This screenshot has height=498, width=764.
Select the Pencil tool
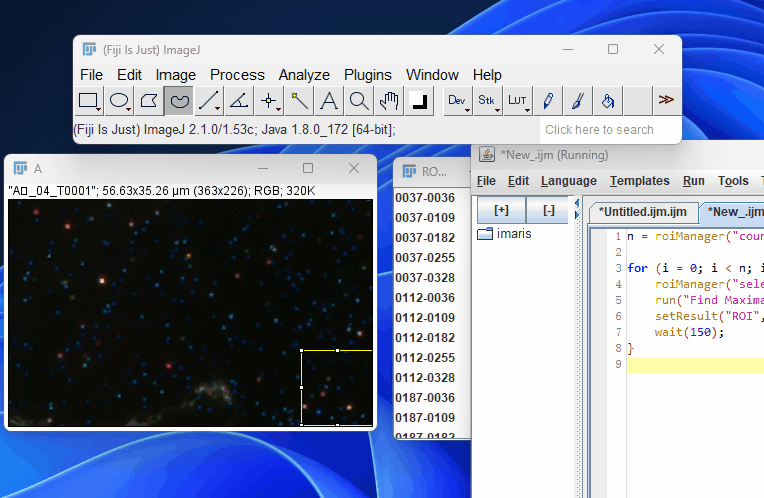pos(548,101)
